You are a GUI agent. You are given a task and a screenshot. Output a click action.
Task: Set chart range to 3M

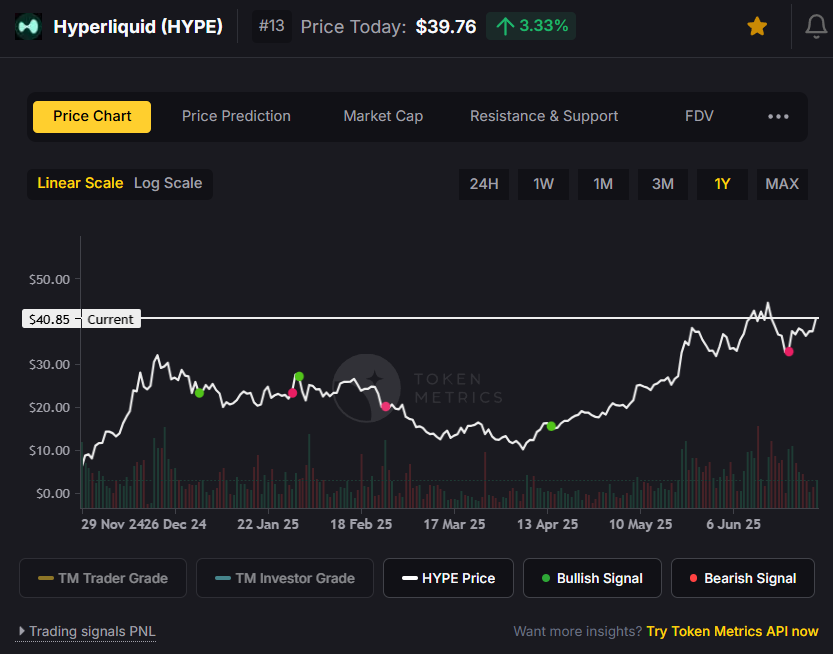pos(662,184)
